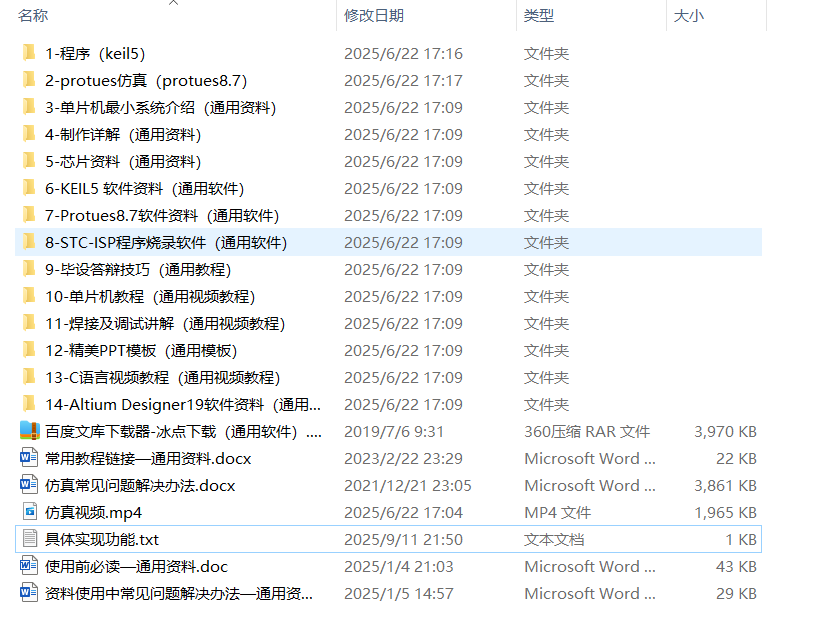Select name 7-Protues8.7软件资料 (通用软件)
The height and width of the screenshot is (636, 816).
pos(162,216)
